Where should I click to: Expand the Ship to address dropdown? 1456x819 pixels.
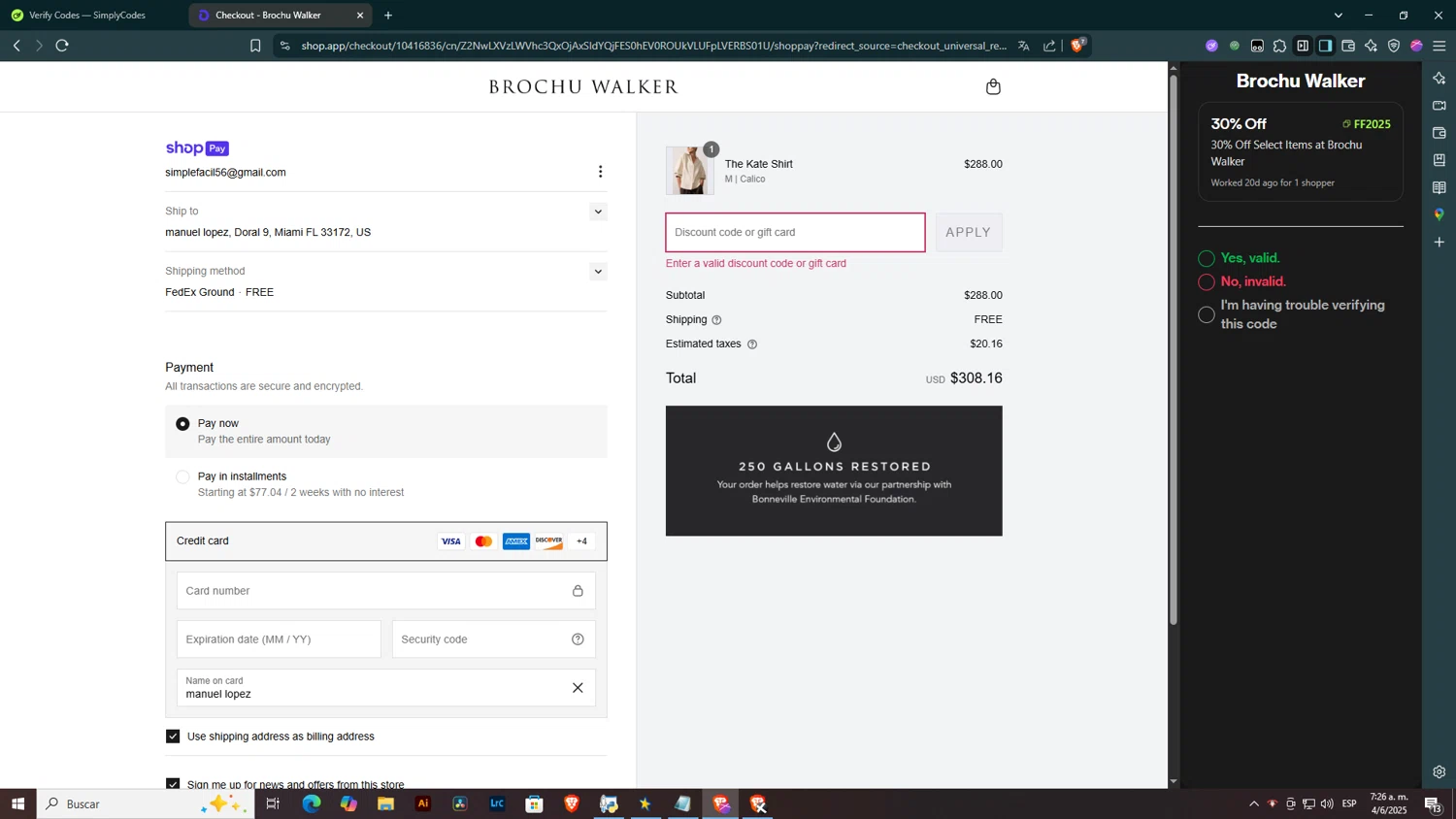tap(598, 212)
